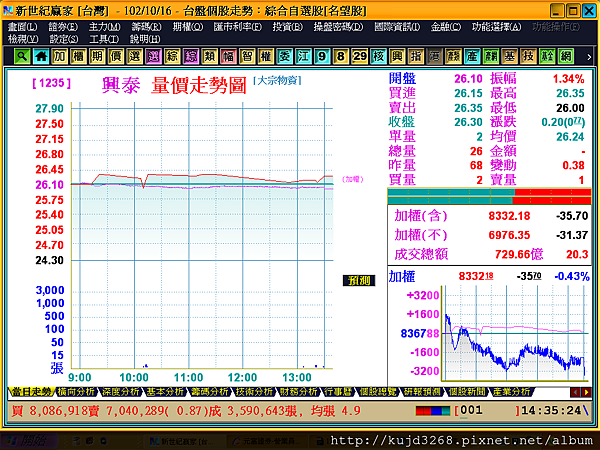Go to the home icon in toolbar
The height and width of the screenshot is (450, 600).
pos(41,57)
